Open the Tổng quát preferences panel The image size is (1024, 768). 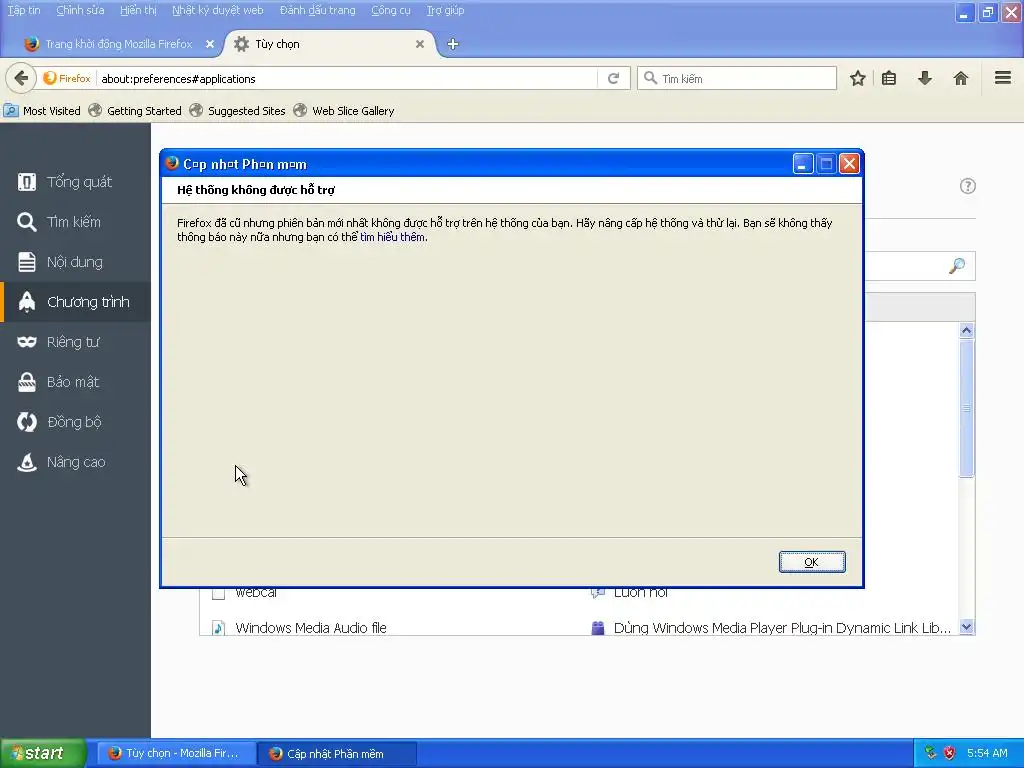pos(76,182)
